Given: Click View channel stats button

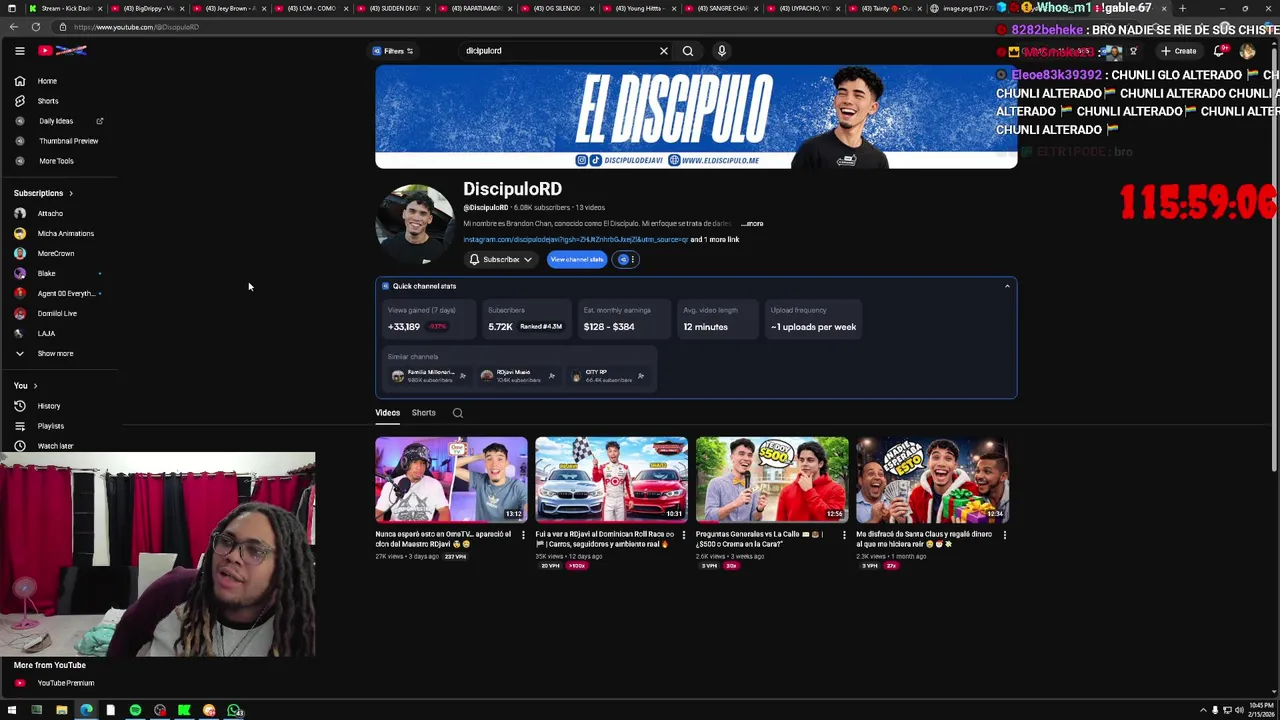Looking at the screenshot, I should [577, 259].
